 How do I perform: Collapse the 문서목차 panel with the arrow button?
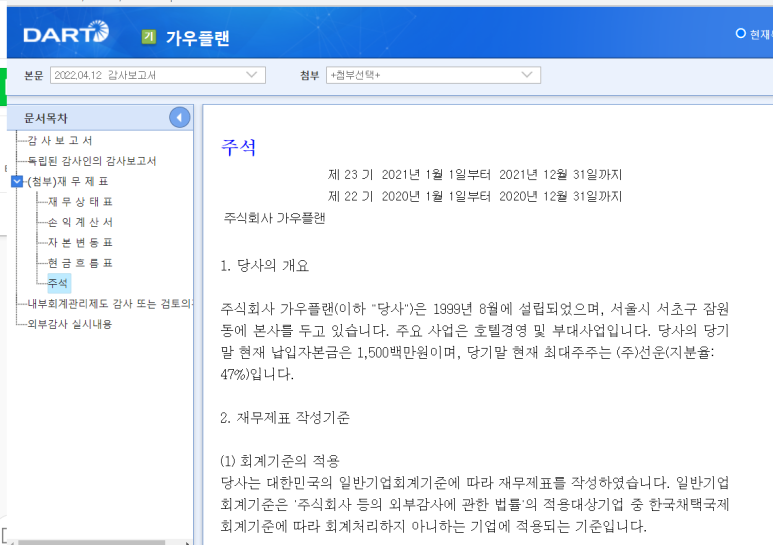[179, 118]
